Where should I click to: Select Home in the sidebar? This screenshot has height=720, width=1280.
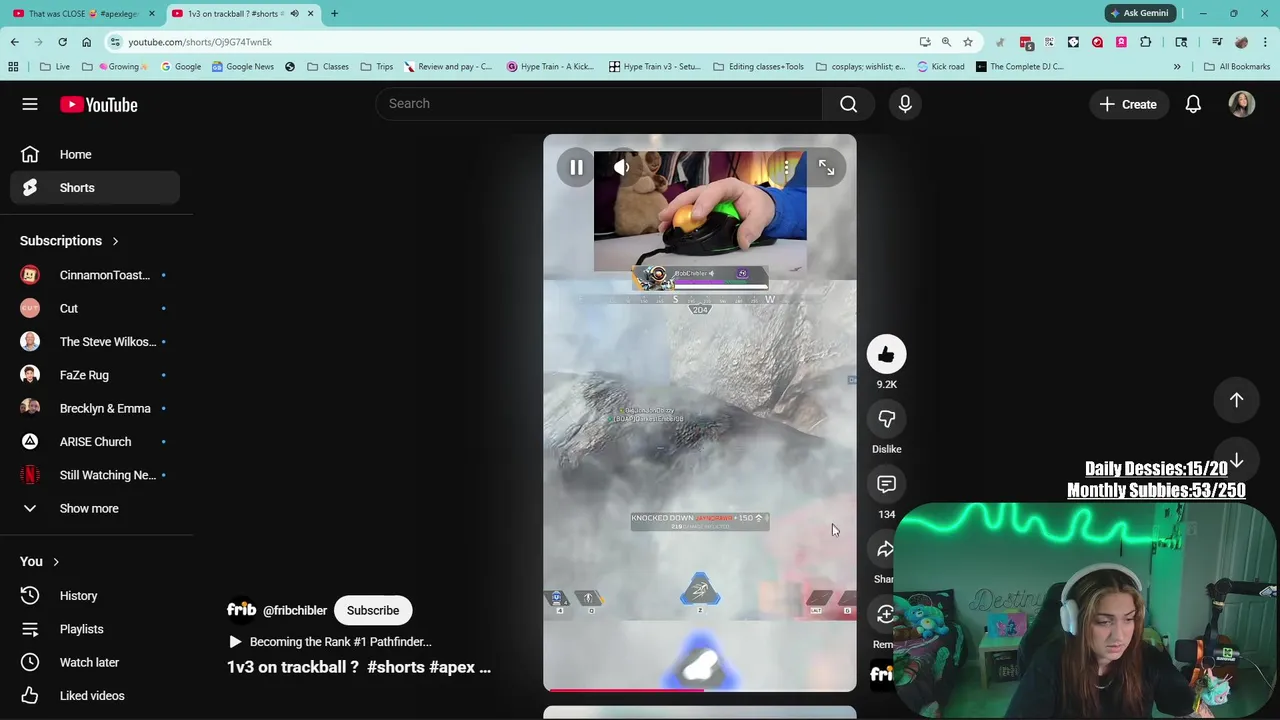tap(95, 155)
